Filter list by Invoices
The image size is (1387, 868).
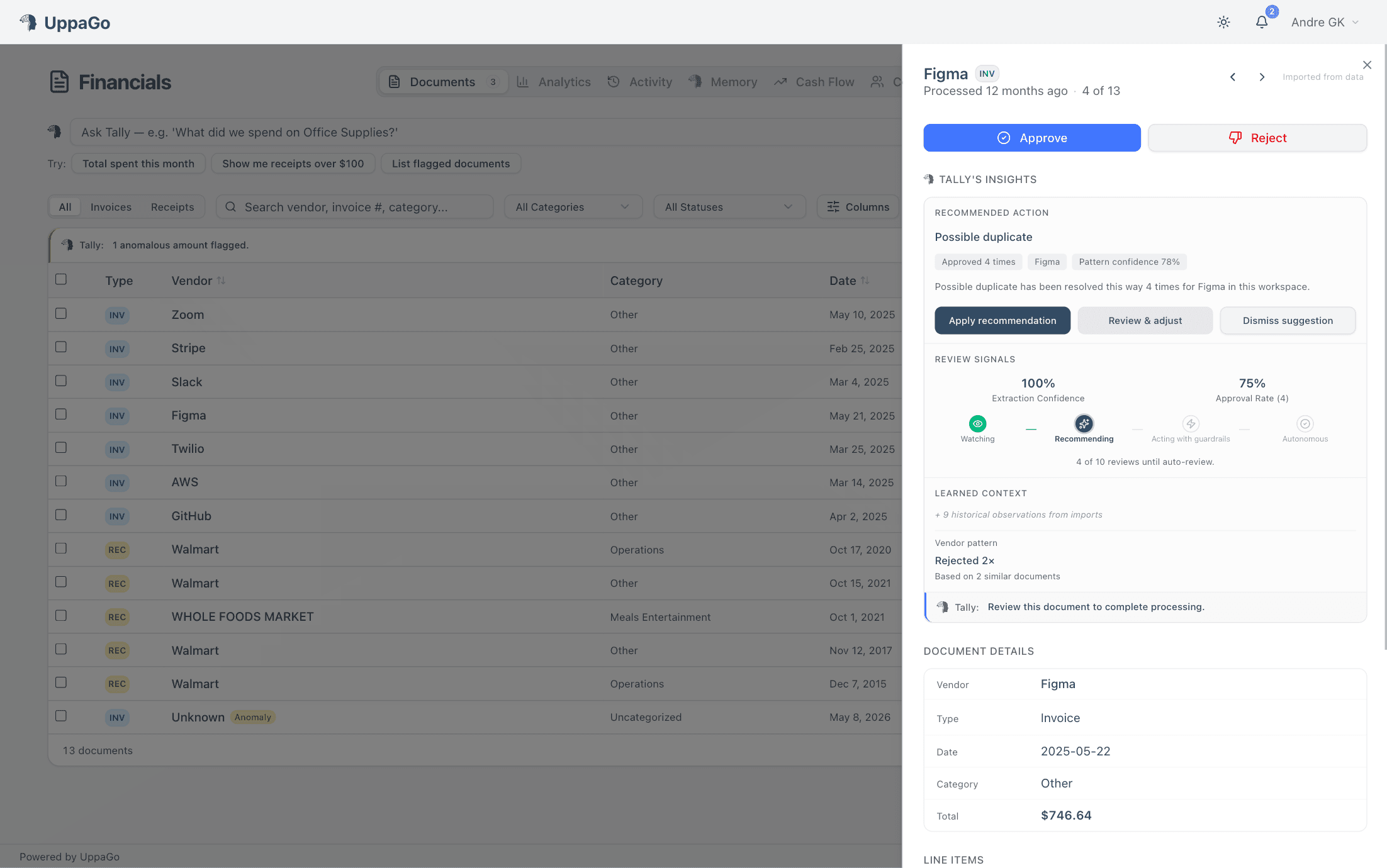[111, 207]
